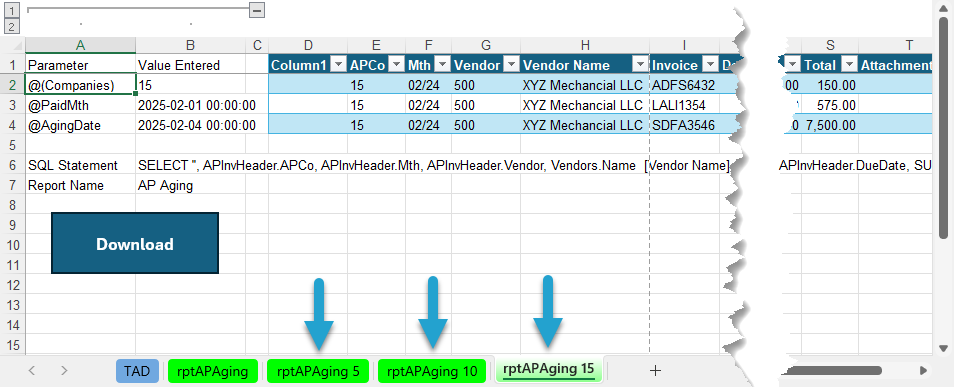Open the APCo filter dropdown
Screen dimensions: 954x387
click(396, 65)
